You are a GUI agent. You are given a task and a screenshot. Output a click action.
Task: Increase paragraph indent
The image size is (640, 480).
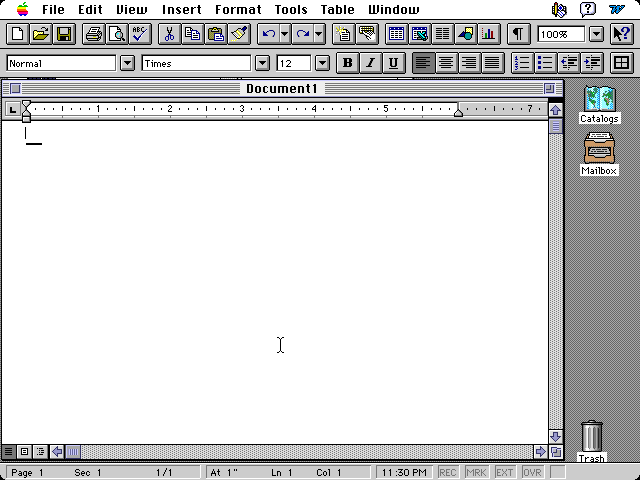click(591, 63)
